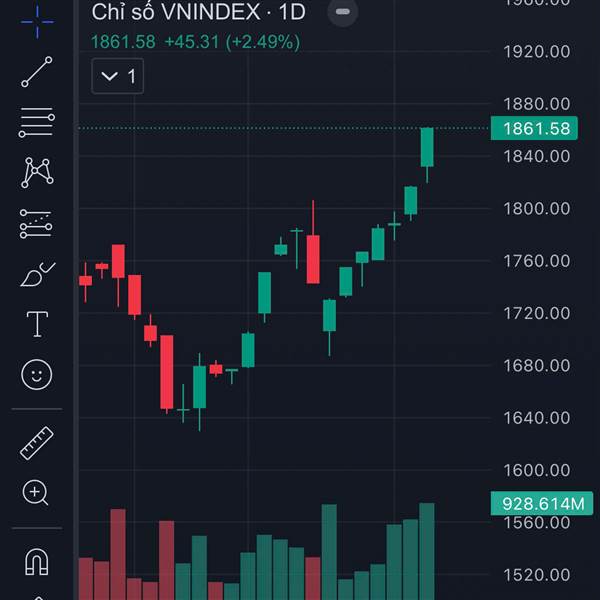Click the latest green candle at 1861
This screenshot has height=600, width=600.
pyautogui.click(x=427, y=147)
